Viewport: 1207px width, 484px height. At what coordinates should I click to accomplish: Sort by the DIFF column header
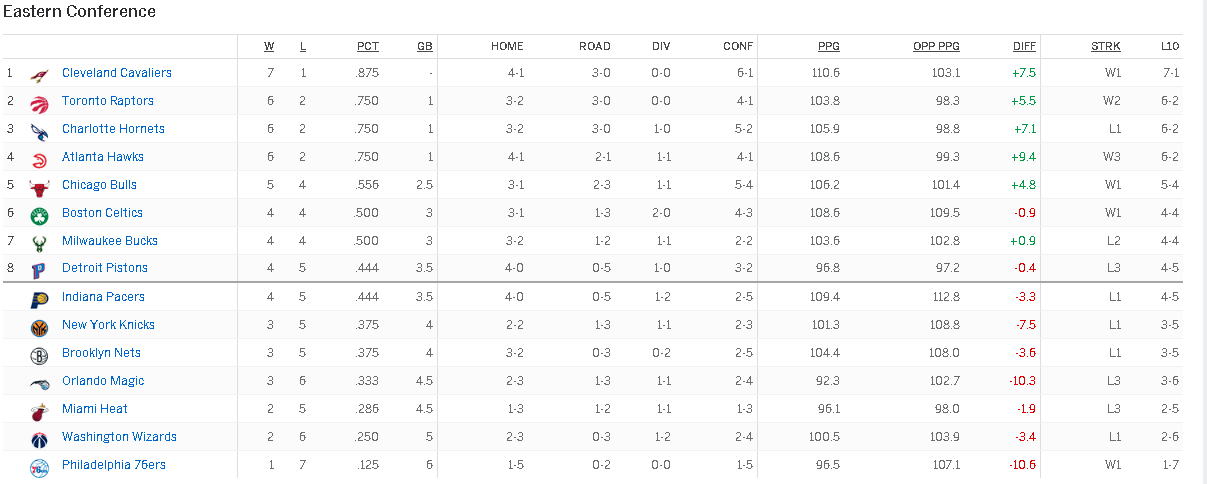(x=1024, y=46)
